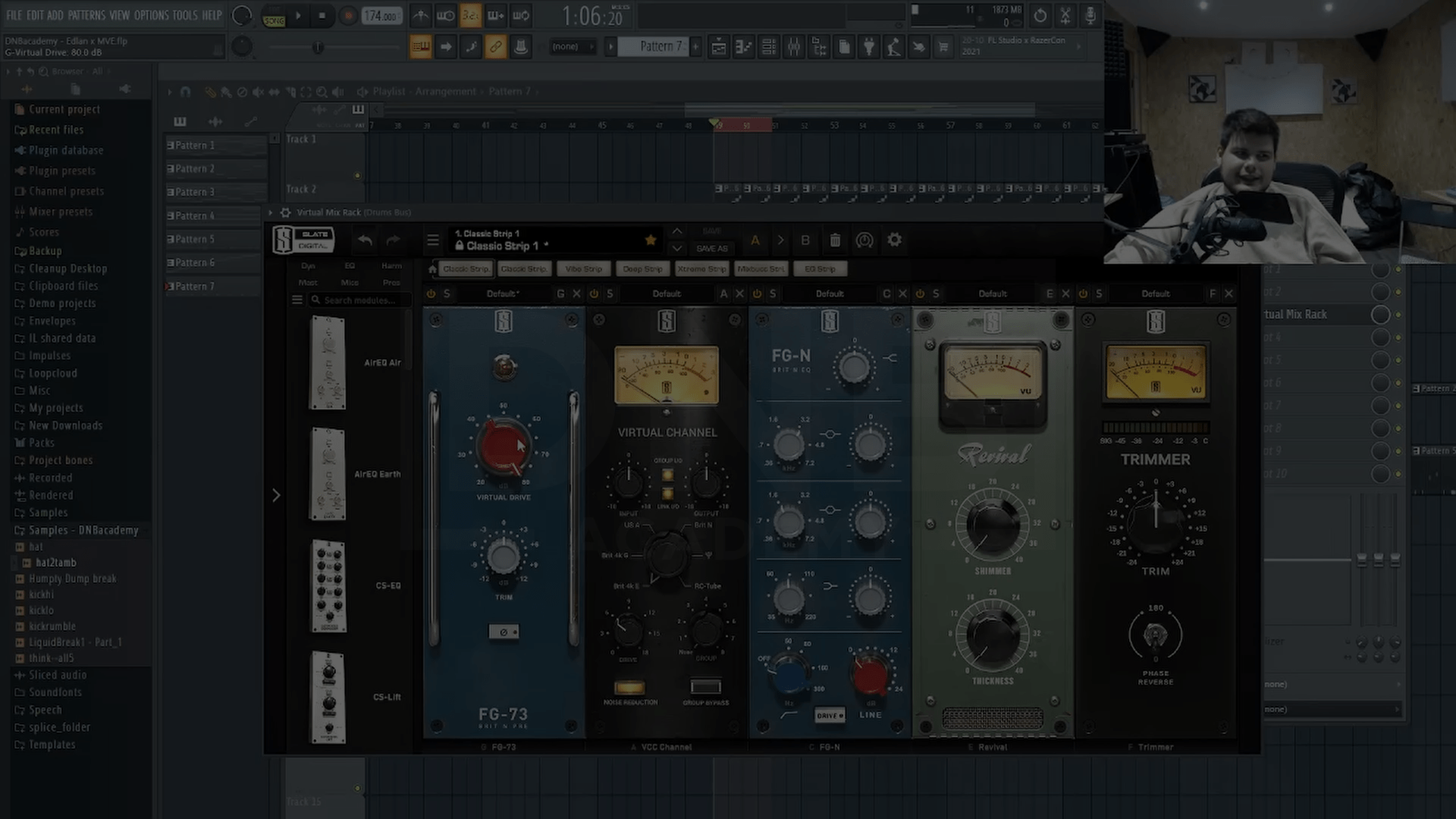Image resolution: width=1456 pixels, height=819 pixels.
Task: Delete preset with the trash icon
Action: click(835, 240)
